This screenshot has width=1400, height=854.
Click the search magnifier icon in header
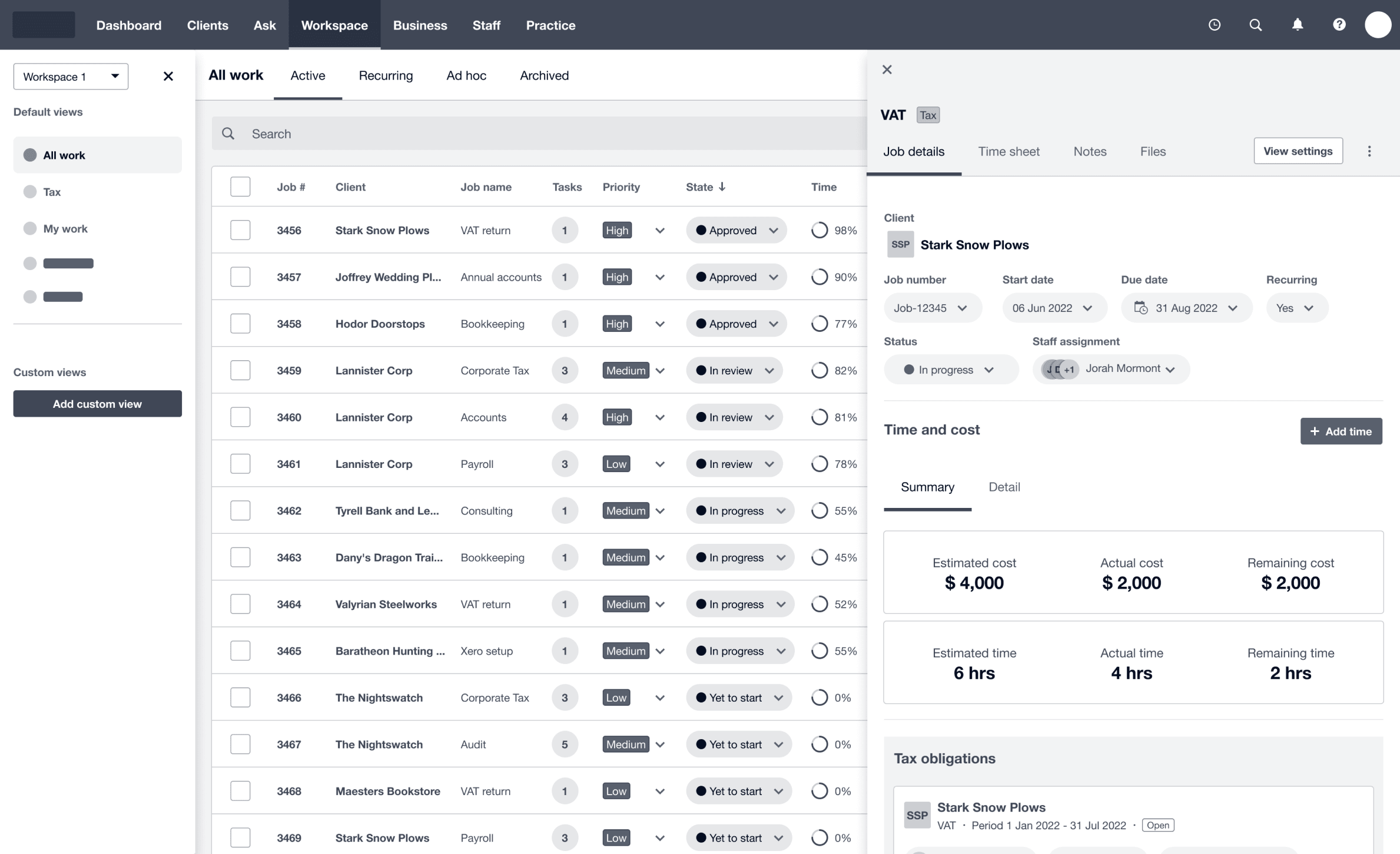1255,25
